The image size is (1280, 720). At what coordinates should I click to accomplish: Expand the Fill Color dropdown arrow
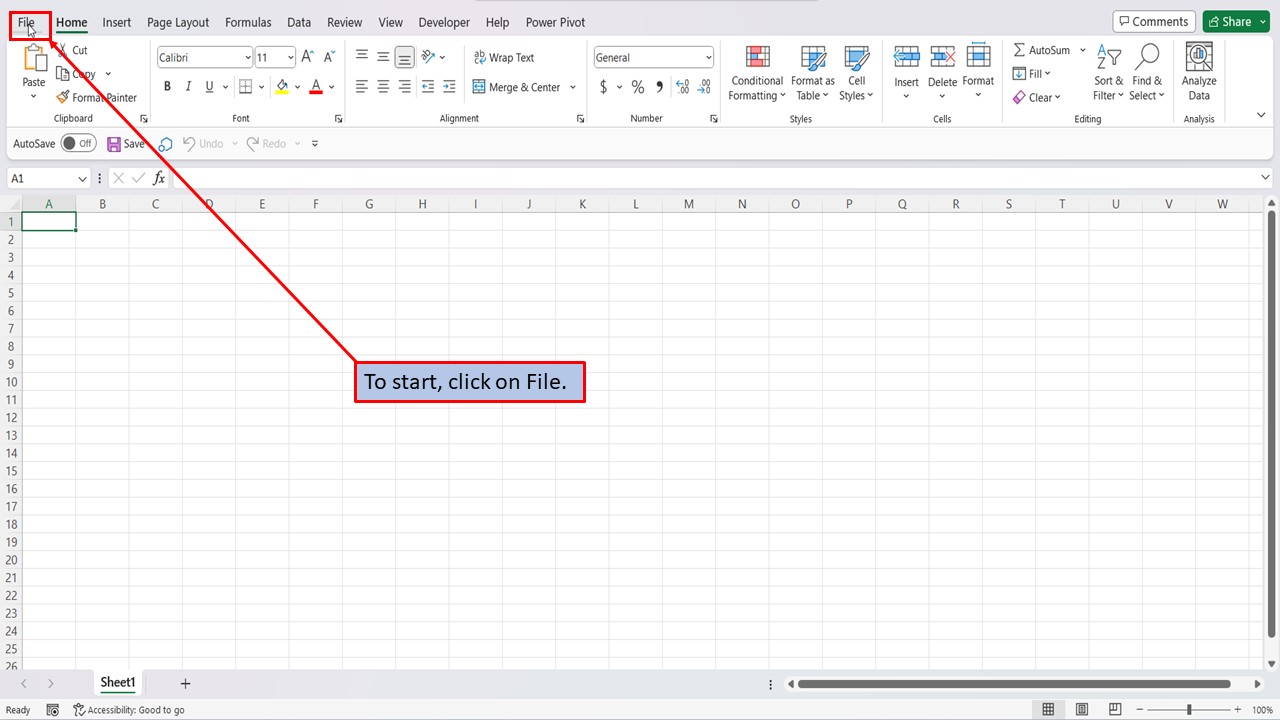click(297, 87)
